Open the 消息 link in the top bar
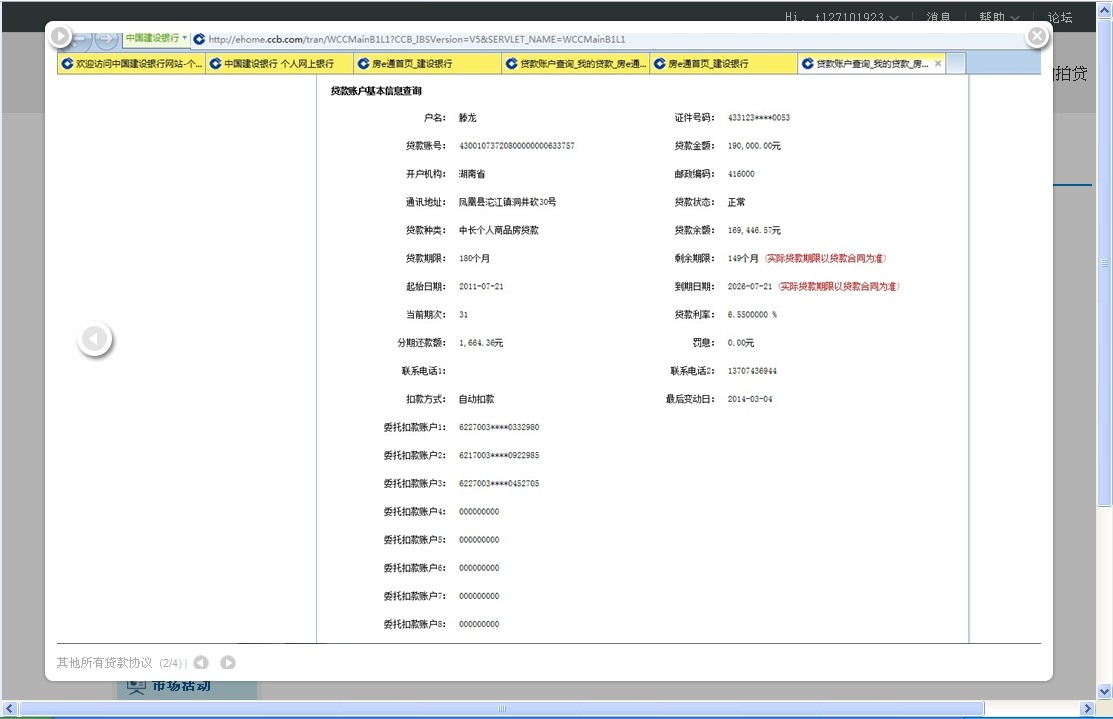Screen dimensions: 1113x719 (938, 17)
